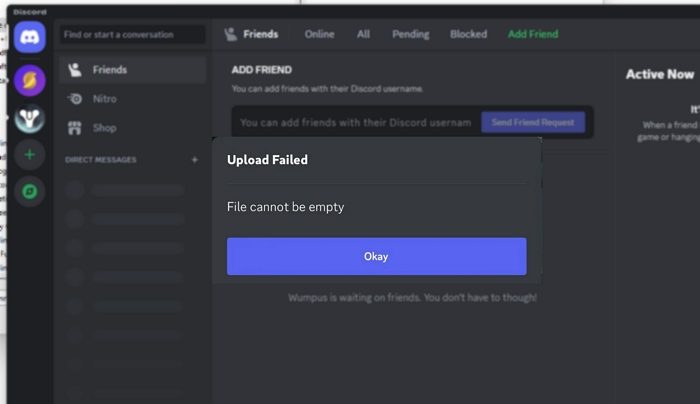Click the first direct message placeholder entry
Viewport: 700px width, 404px height.
[125, 189]
